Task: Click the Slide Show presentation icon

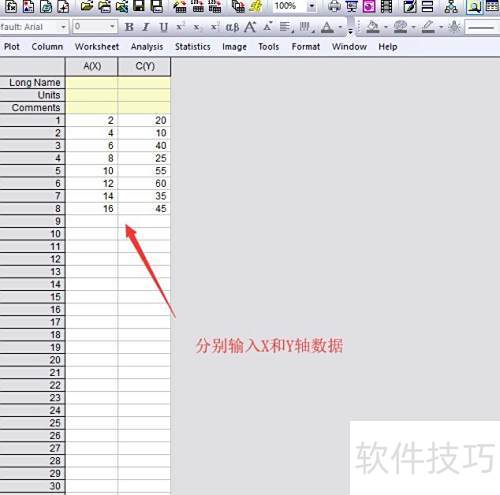Action: point(351,6)
